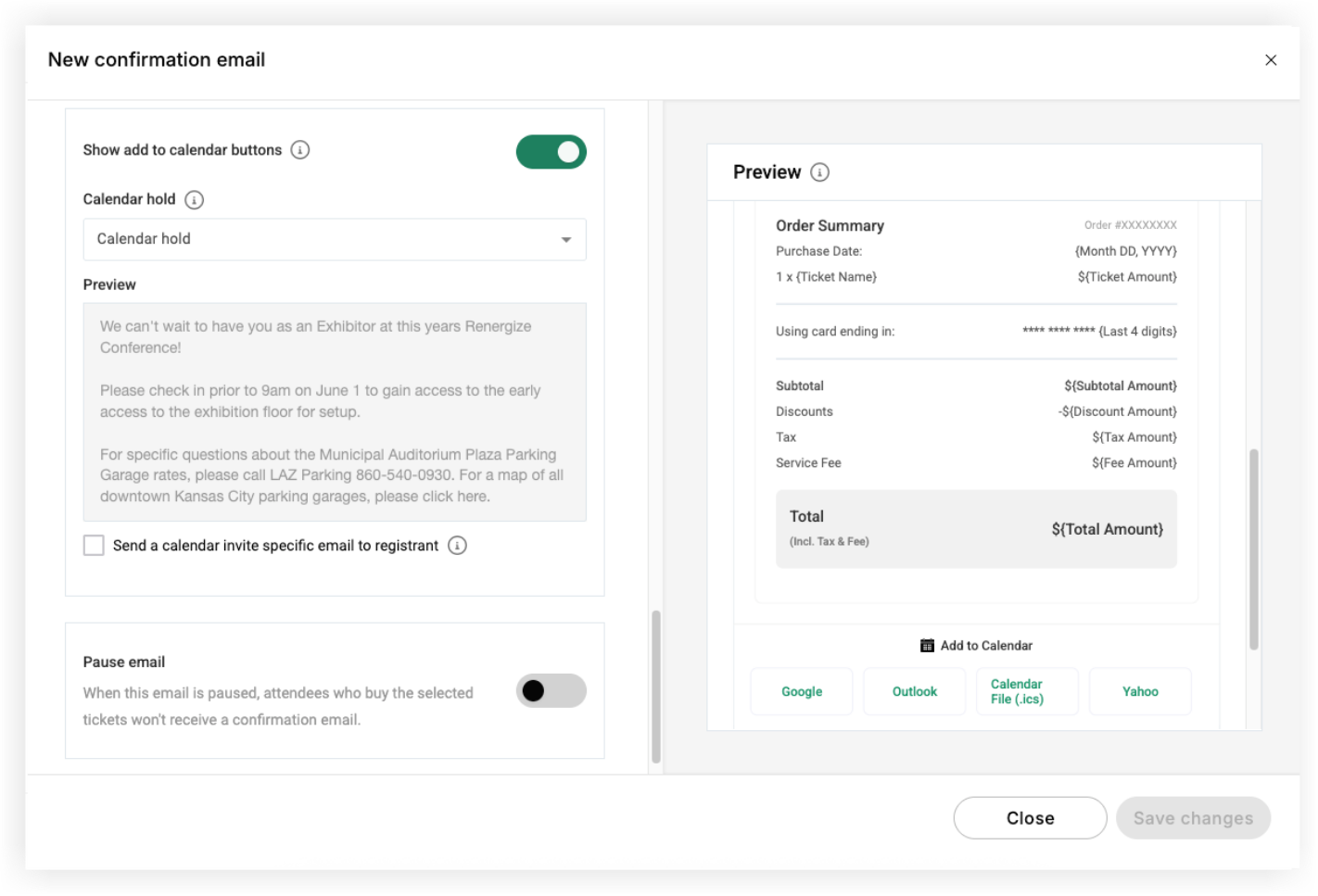Click the Outlook calendar button
The height and width of the screenshot is (896, 1318).
coord(915,692)
